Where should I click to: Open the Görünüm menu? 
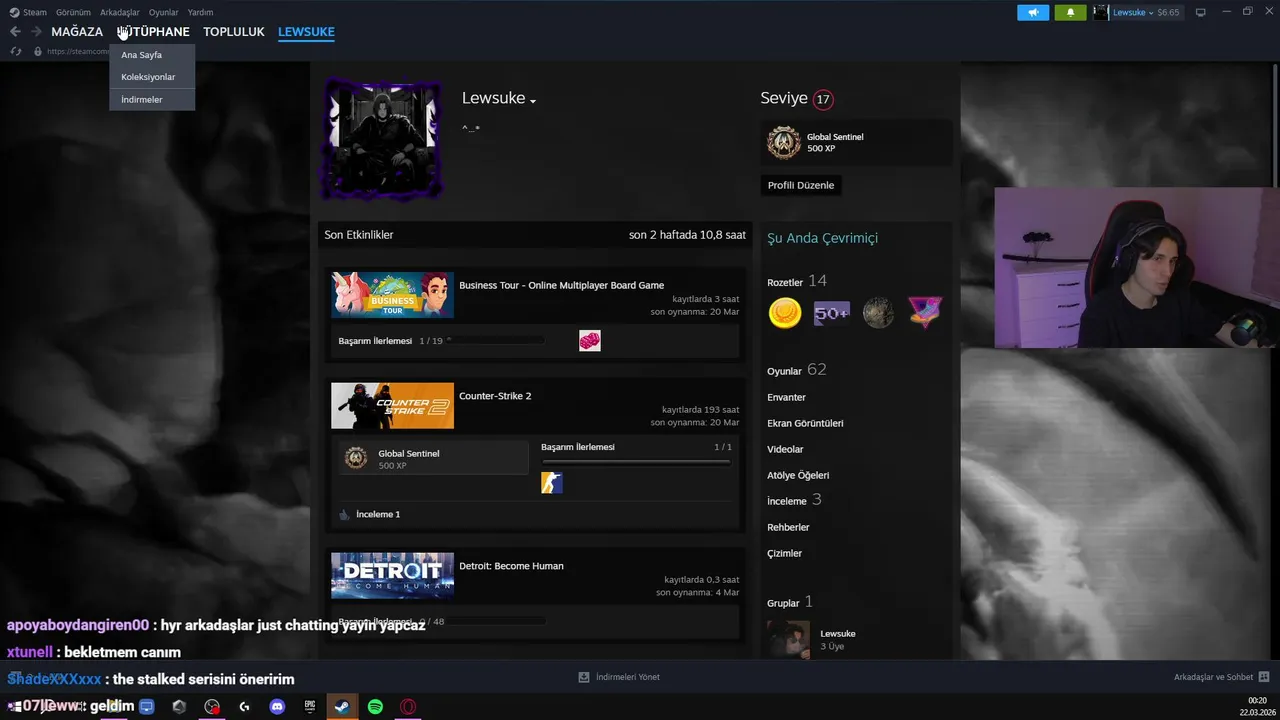73,12
